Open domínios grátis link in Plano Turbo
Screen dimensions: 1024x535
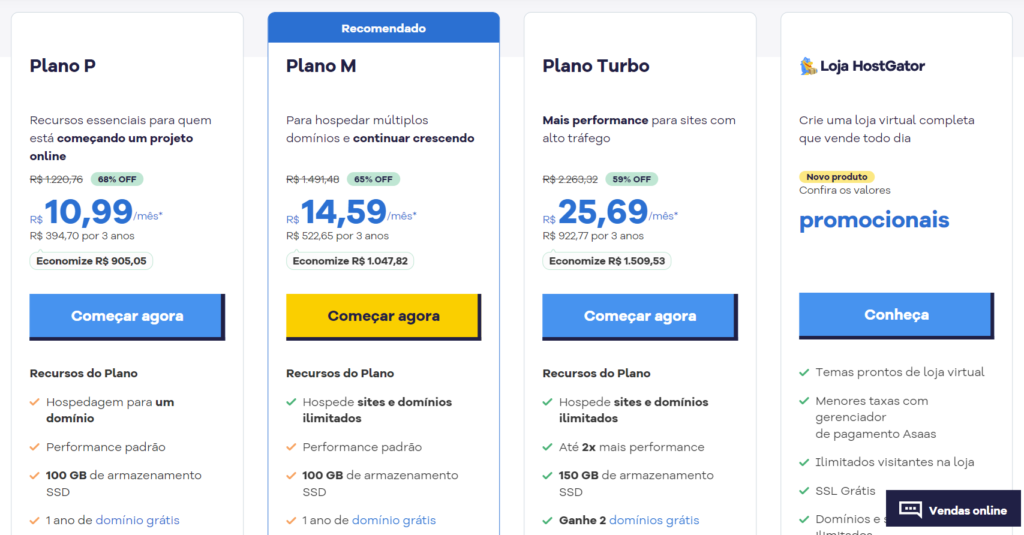654,521
